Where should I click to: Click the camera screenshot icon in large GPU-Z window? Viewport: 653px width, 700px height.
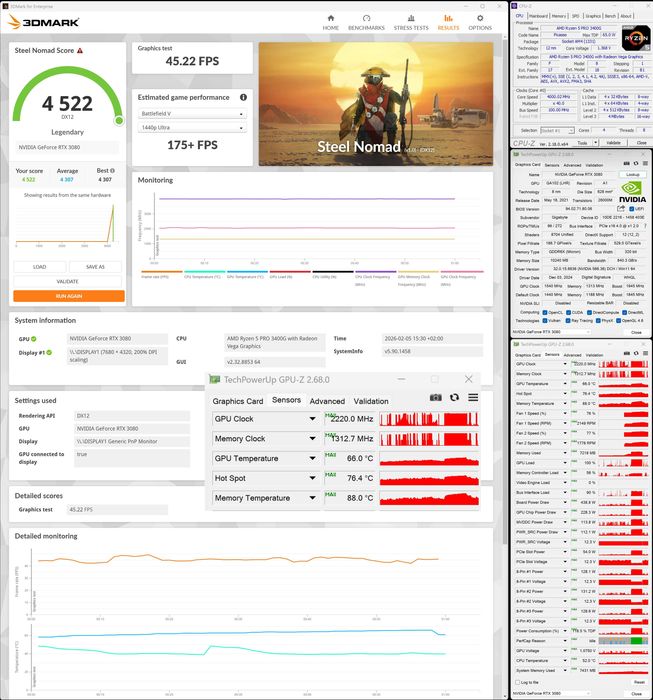click(436, 397)
